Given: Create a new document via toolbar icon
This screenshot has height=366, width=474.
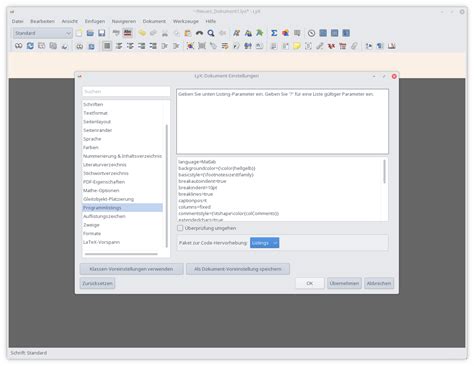Looking at the screenshot, I should [79, 33].
